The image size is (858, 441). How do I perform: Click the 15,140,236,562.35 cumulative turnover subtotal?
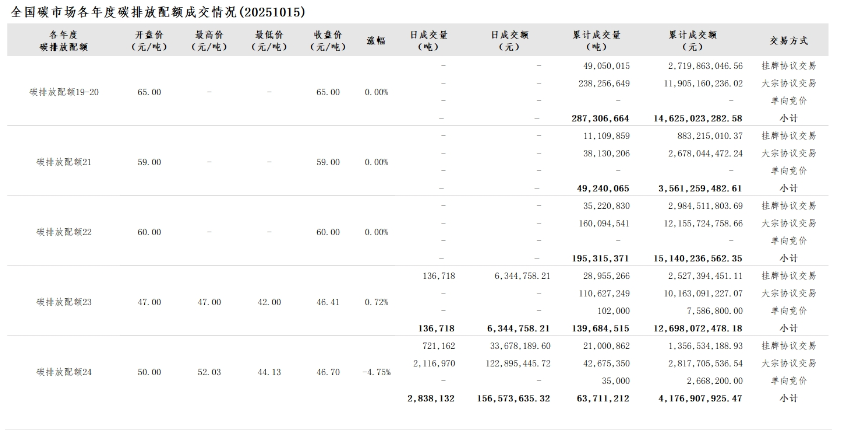pyautogui.click(x=697, y=258)
